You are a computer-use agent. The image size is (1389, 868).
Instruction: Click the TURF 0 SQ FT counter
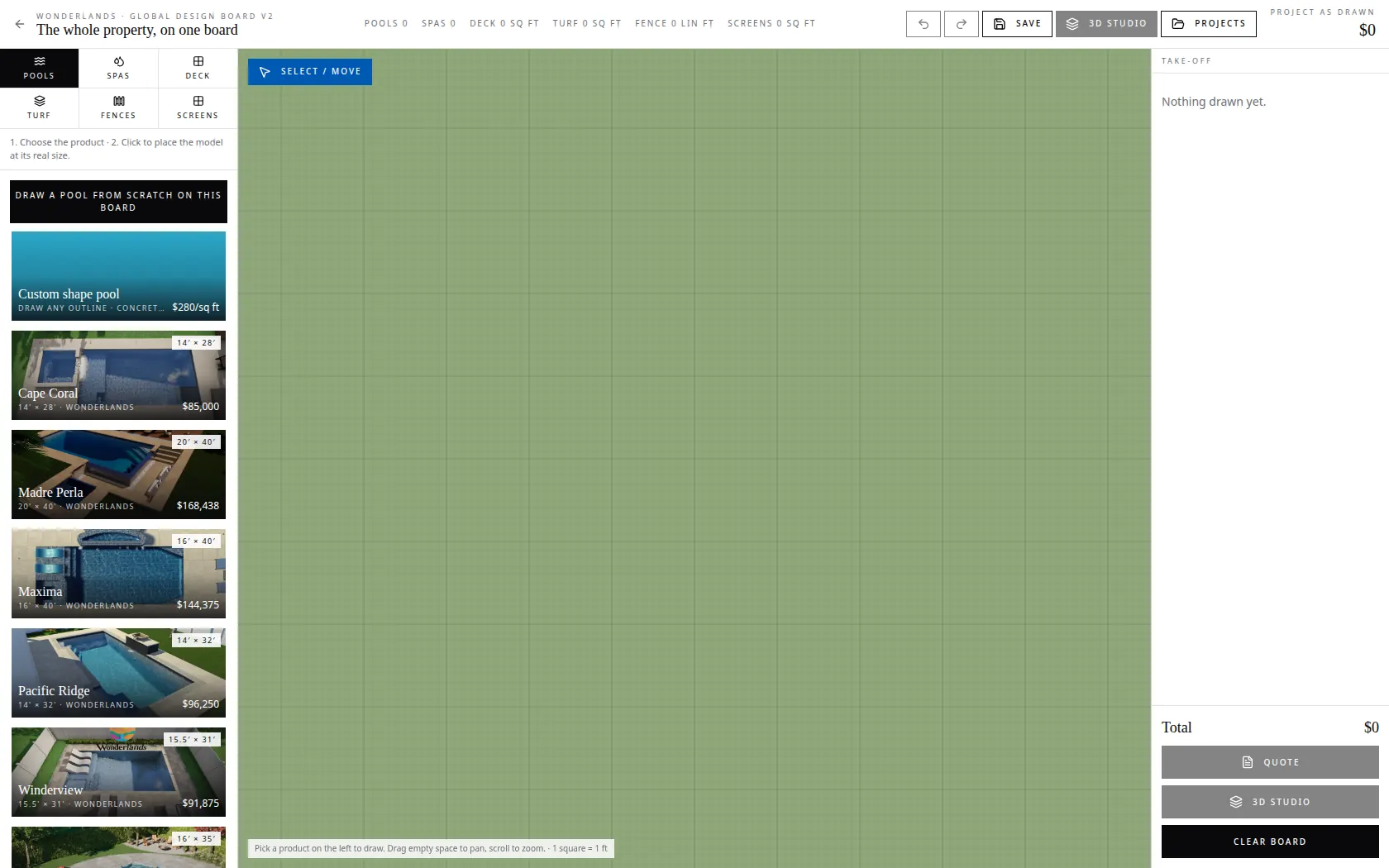click(x=587, y=24)
